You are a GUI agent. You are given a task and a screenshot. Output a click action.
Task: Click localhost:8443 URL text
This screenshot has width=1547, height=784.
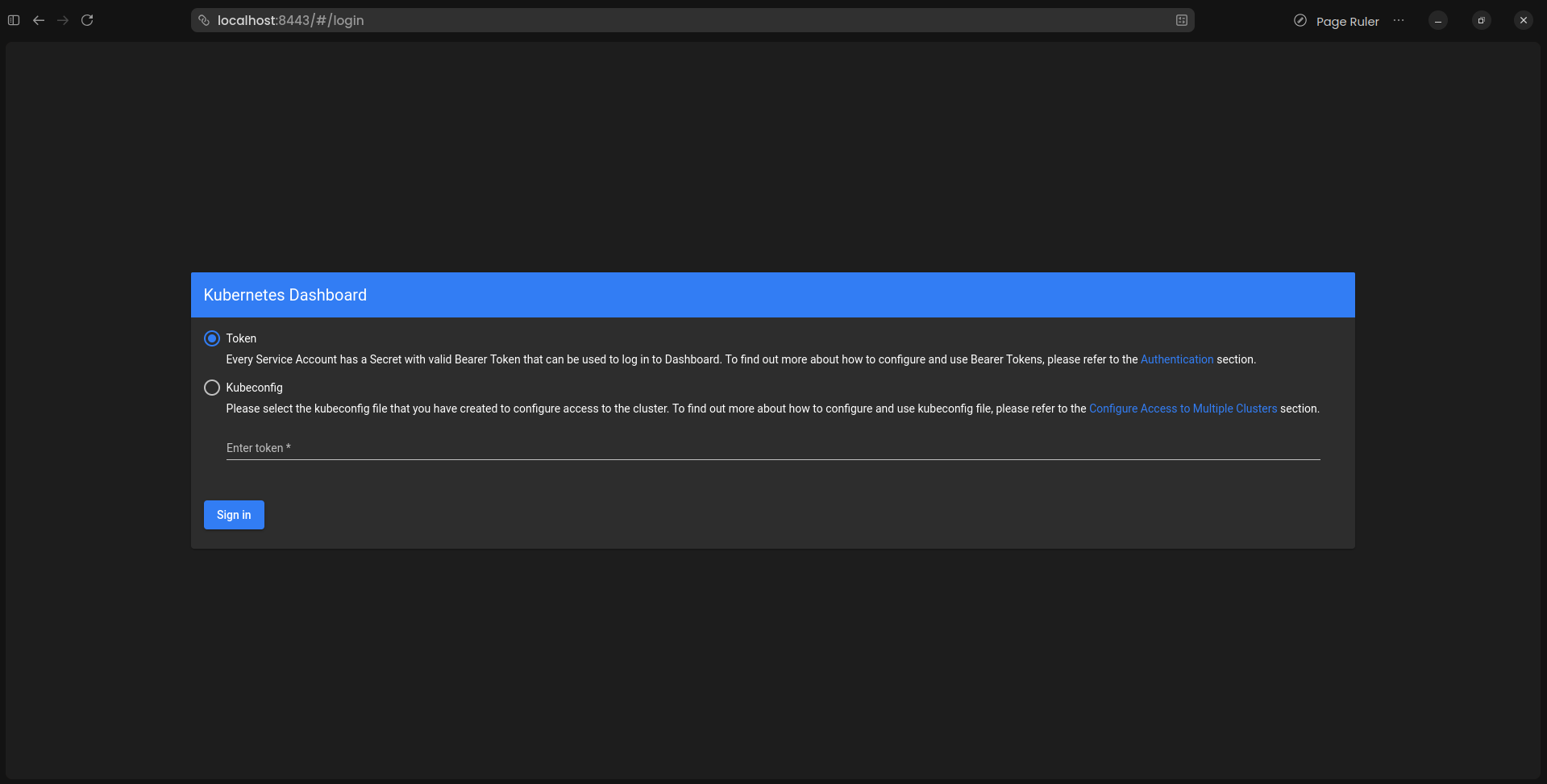tap(266, 20)
